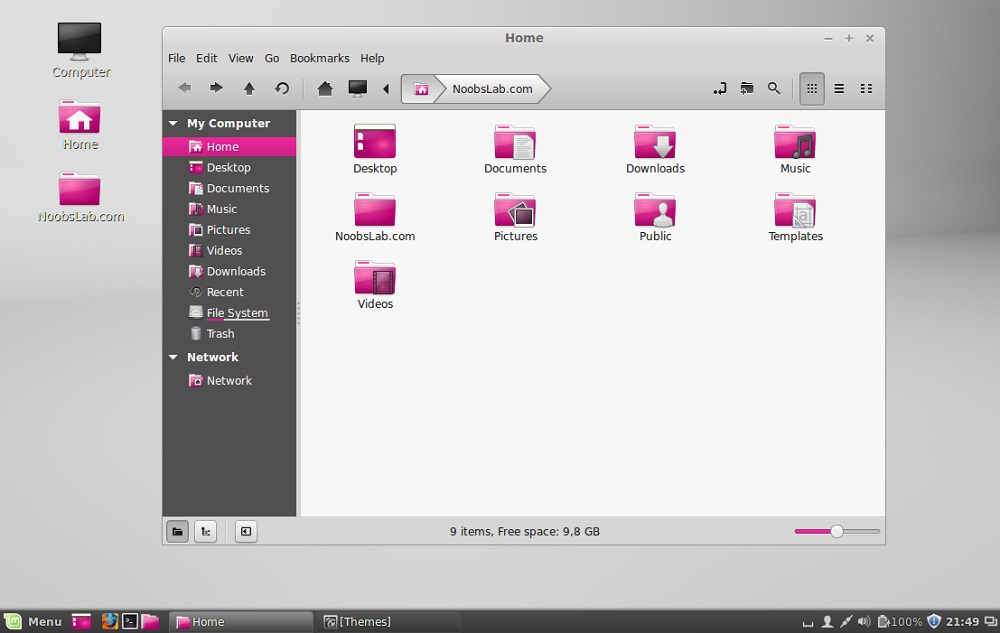
Task: Select NoobsLab.com folder in file pane
Action: tap(375, 209)
